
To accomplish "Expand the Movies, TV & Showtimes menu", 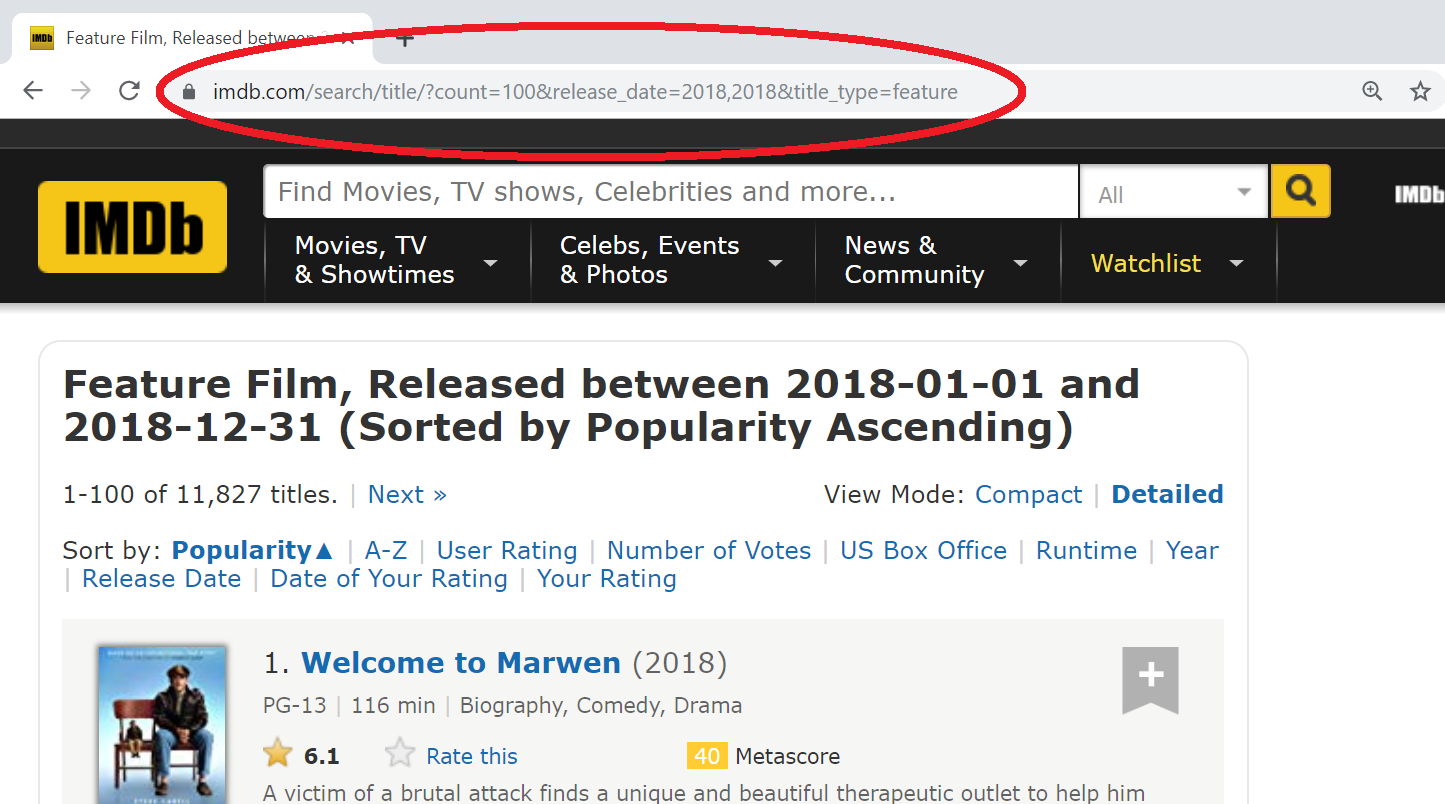I will tap(397, 261).
